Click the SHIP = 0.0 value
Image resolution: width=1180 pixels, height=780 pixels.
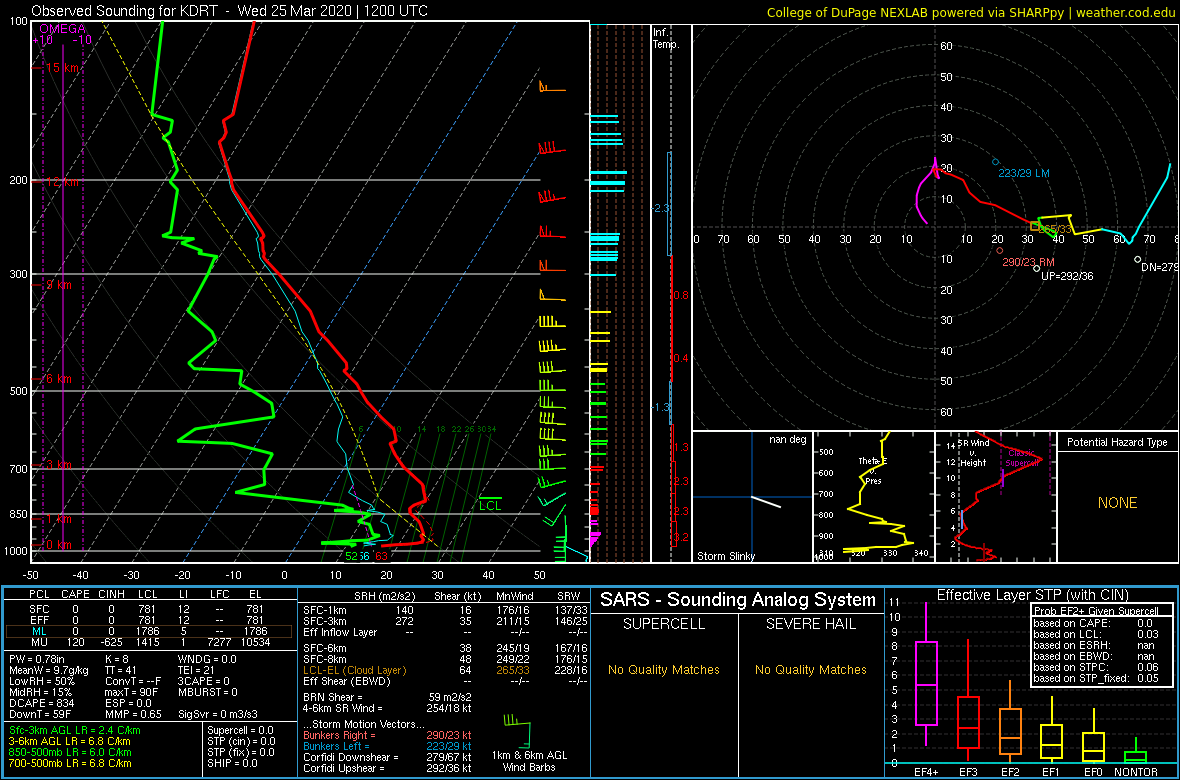click(x=233, y=763)
